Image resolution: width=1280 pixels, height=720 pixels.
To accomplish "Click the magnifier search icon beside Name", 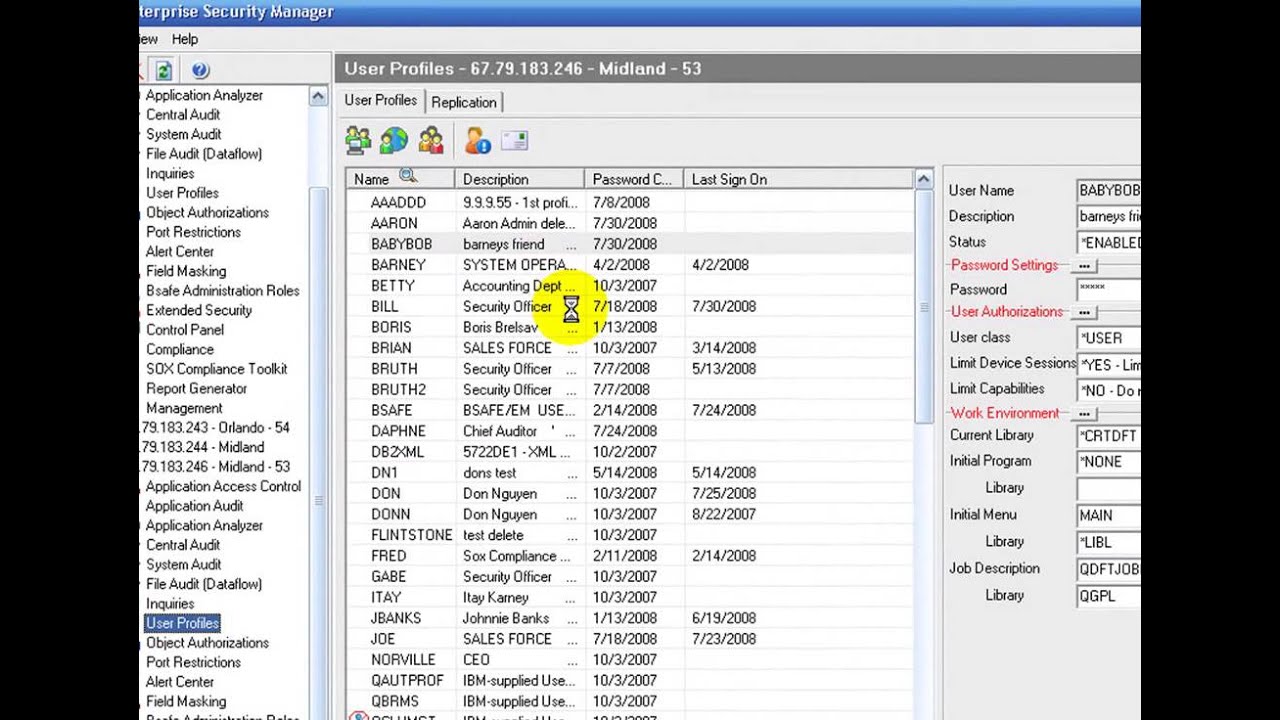I will pyautogui.click(x=407, y=177).
